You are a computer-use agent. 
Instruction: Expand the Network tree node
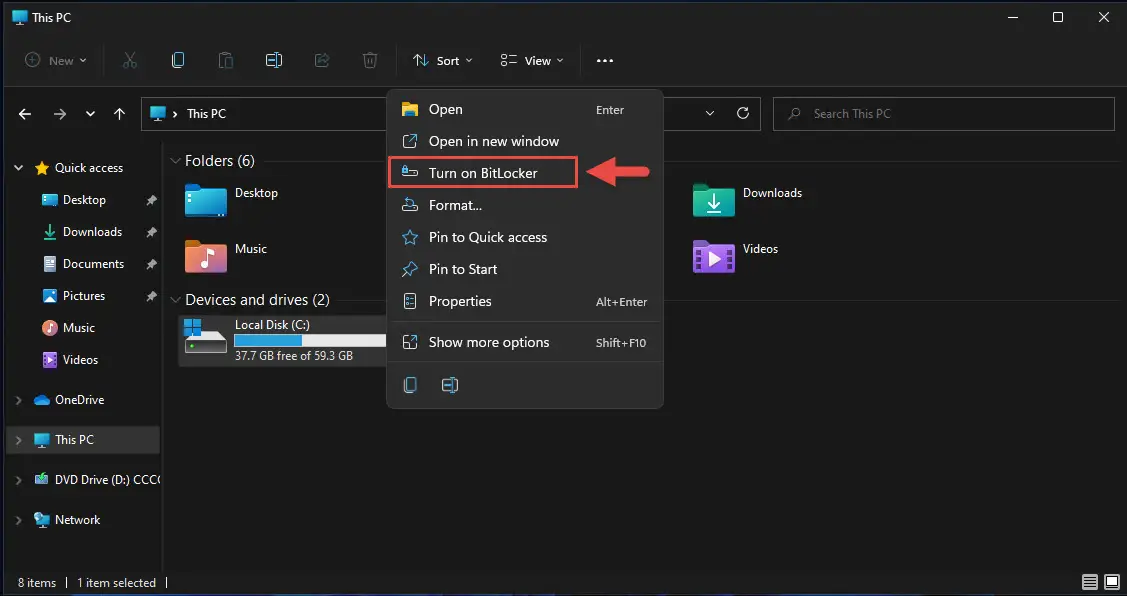[19, 520]
